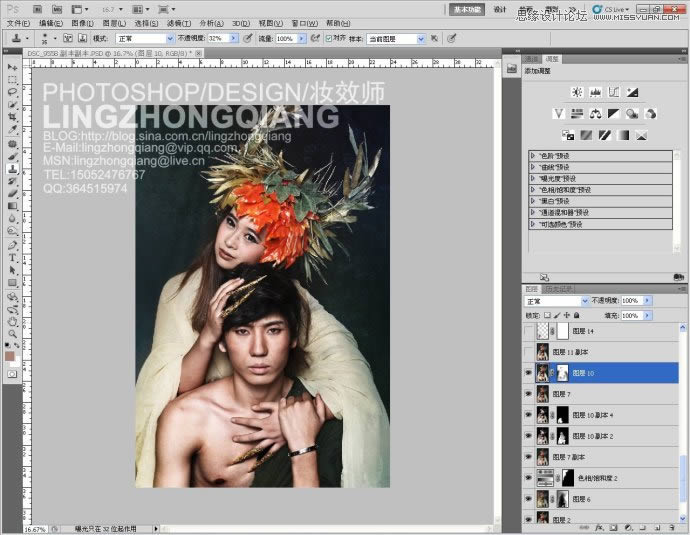Click the 设计 workspace button

pos(499,9)
